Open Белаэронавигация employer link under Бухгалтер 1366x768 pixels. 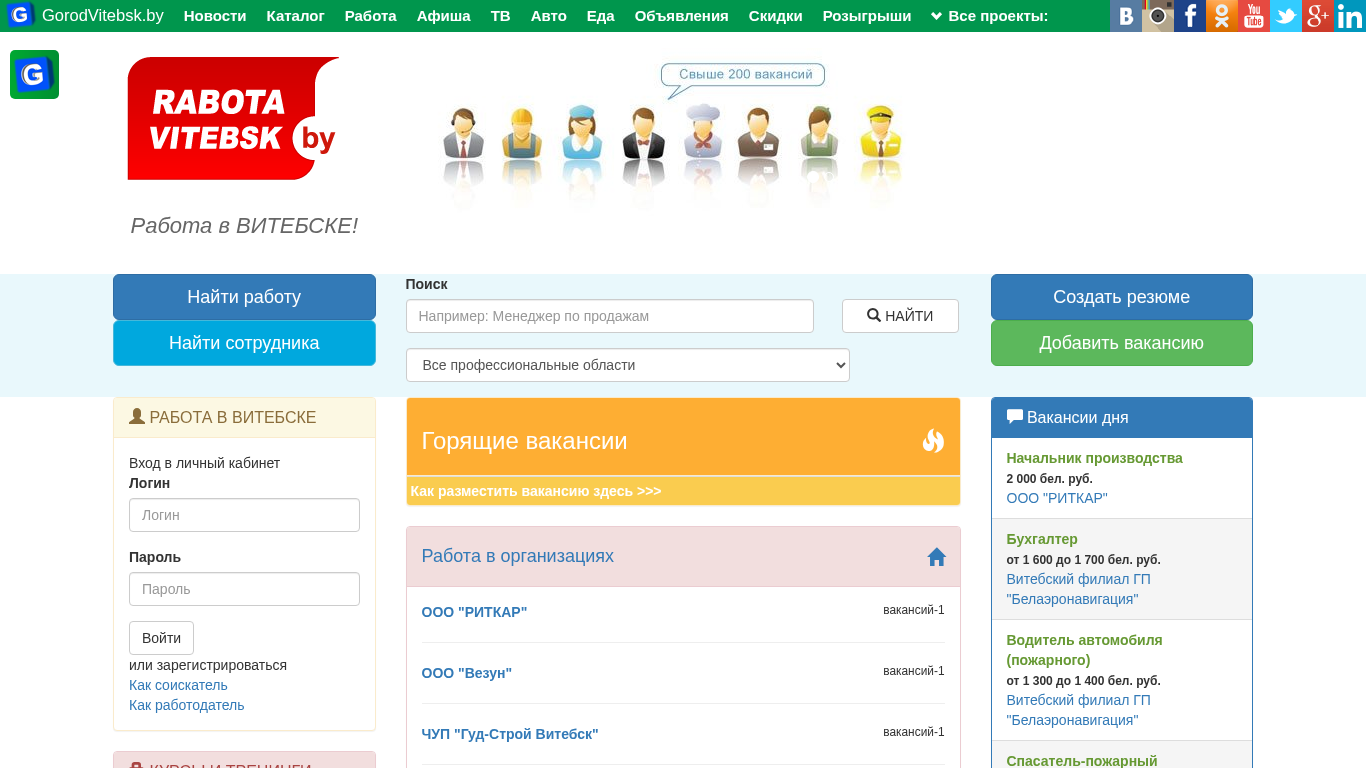pyautogui.click(x=1079, y=589)
